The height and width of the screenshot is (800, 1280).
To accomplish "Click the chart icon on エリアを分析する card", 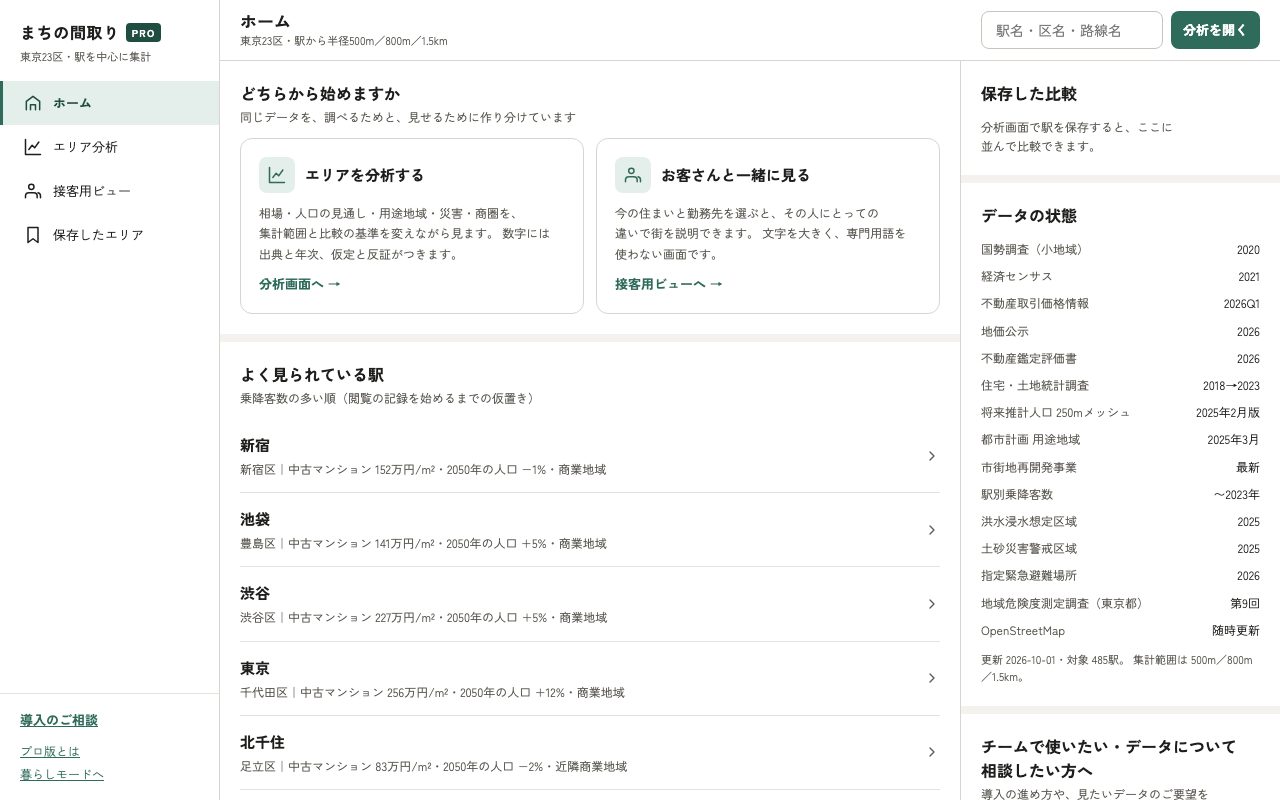I will tap(277, 175).
